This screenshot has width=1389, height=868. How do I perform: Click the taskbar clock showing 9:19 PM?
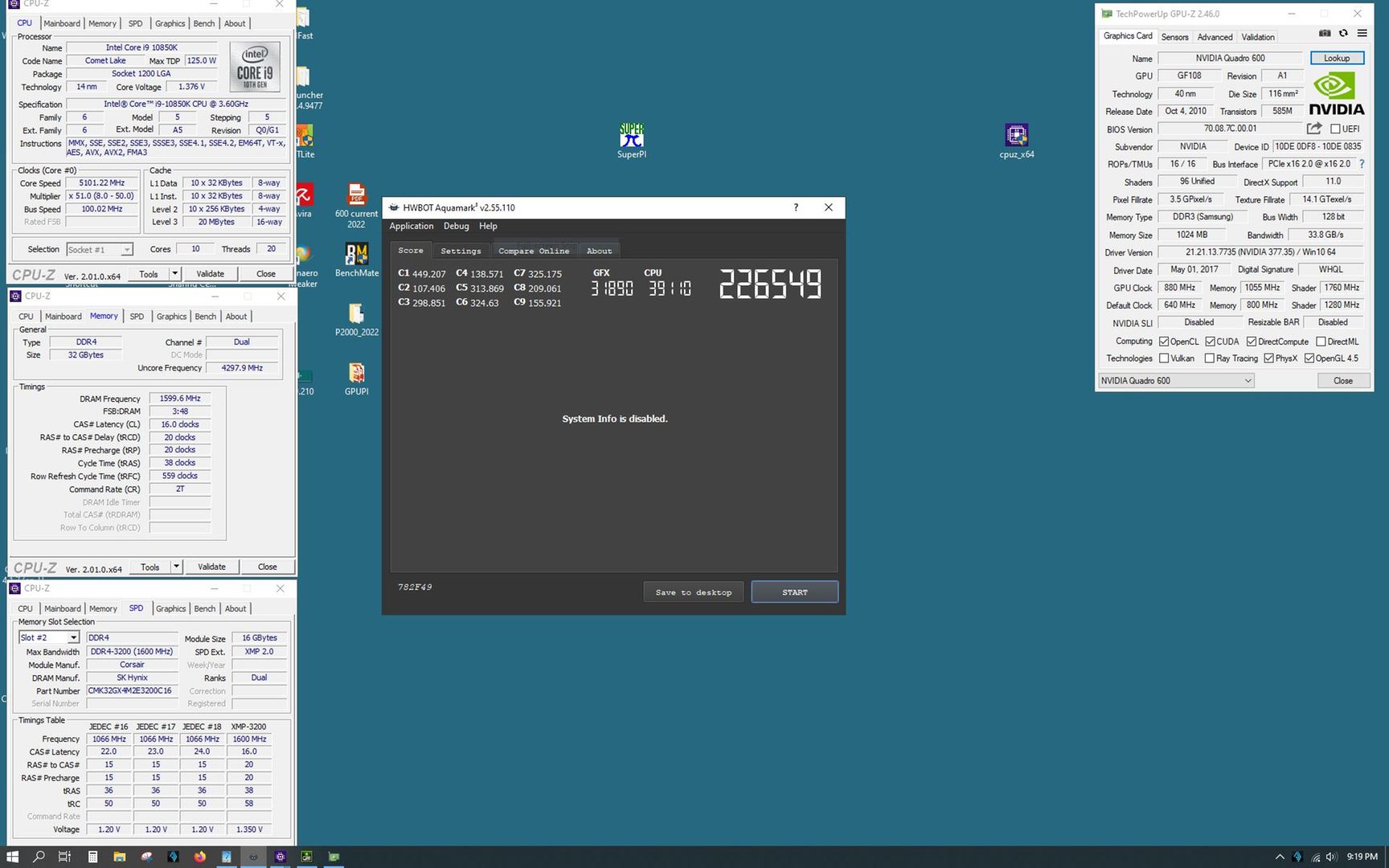1362,857
